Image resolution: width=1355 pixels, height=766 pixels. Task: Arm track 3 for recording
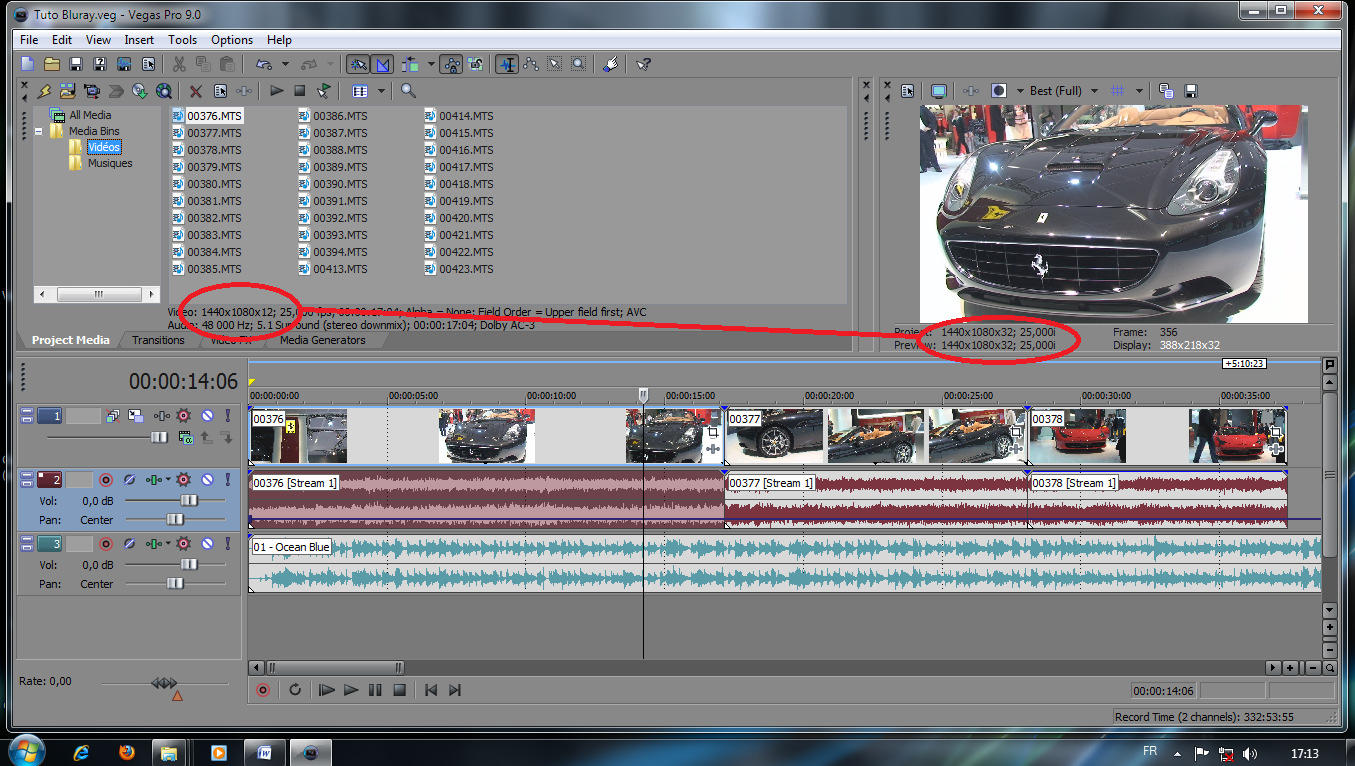105,544
